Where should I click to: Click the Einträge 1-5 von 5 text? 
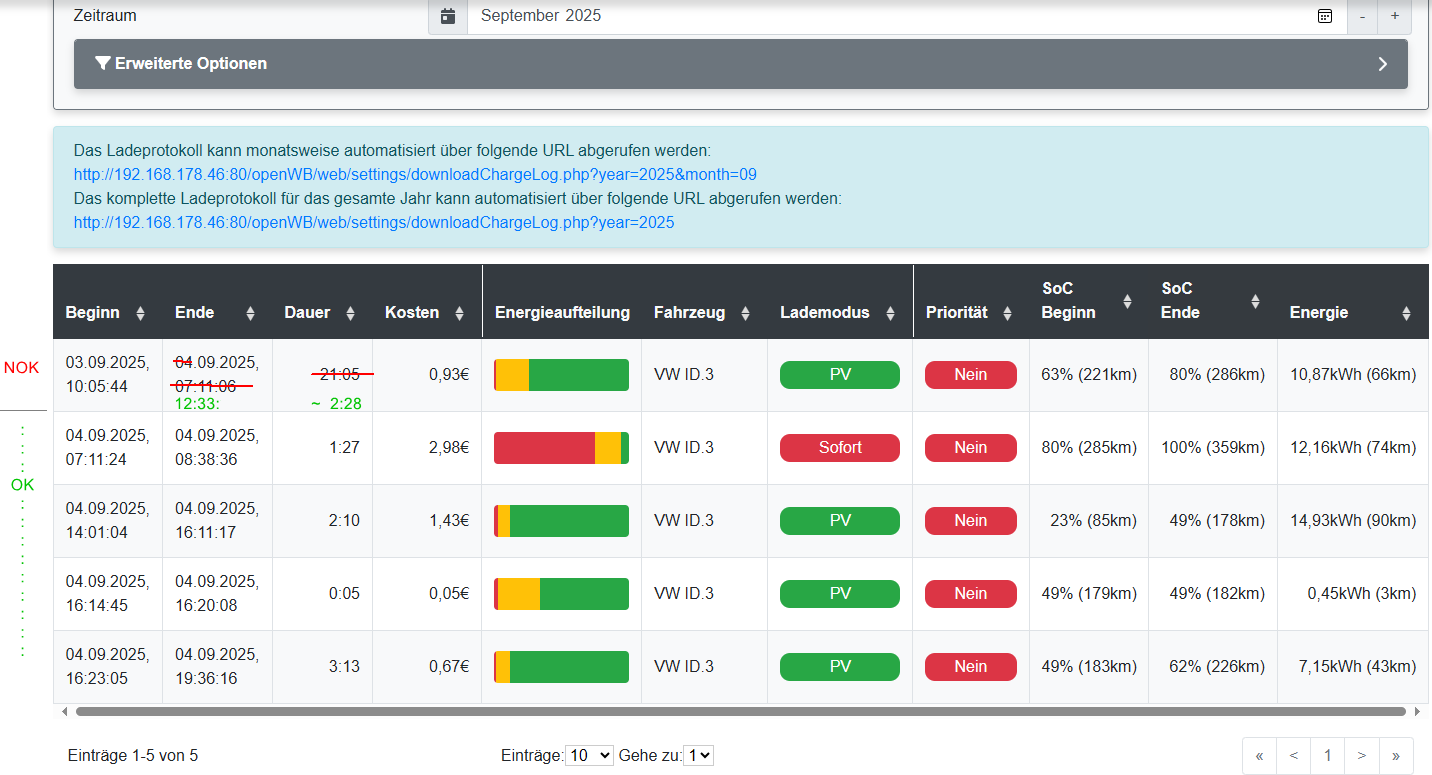click(x=133, y=756)
